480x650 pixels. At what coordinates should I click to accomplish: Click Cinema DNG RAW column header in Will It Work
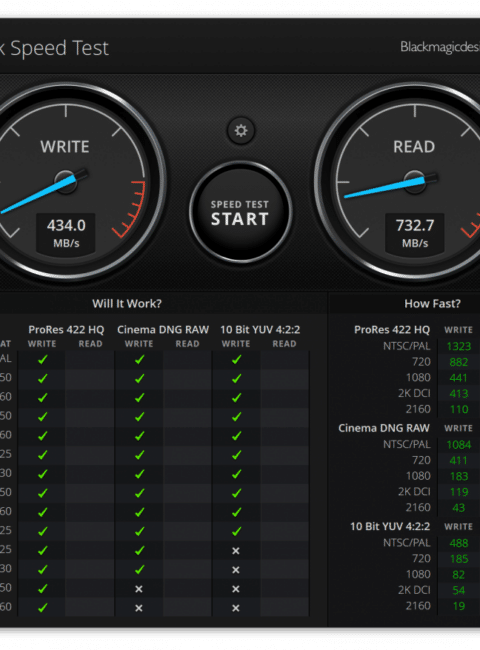tap(163, 330)
